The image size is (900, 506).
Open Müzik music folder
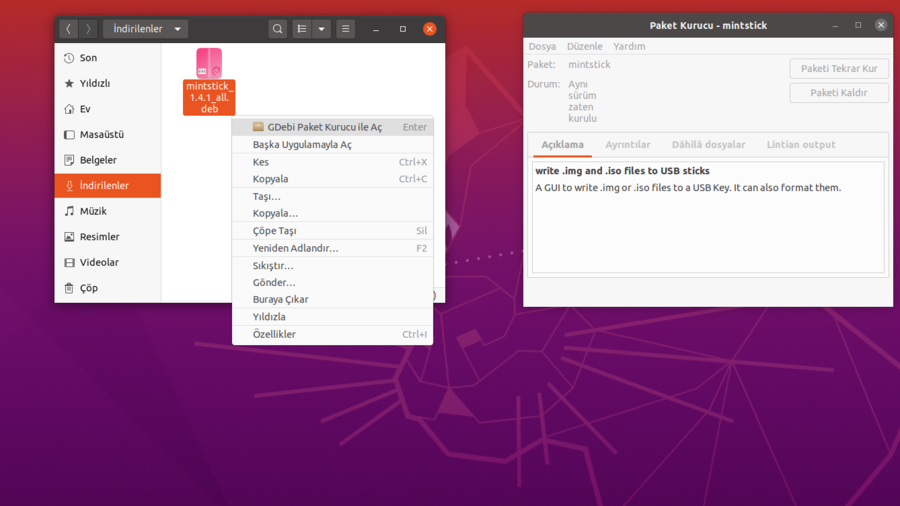108,211
